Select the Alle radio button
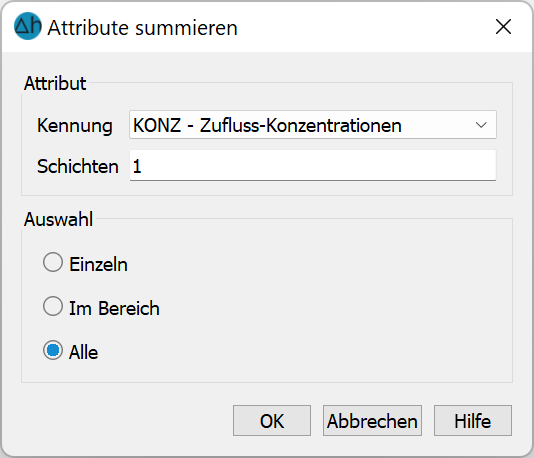The height and width of the screenshot is (458, 534). (53, 350)
